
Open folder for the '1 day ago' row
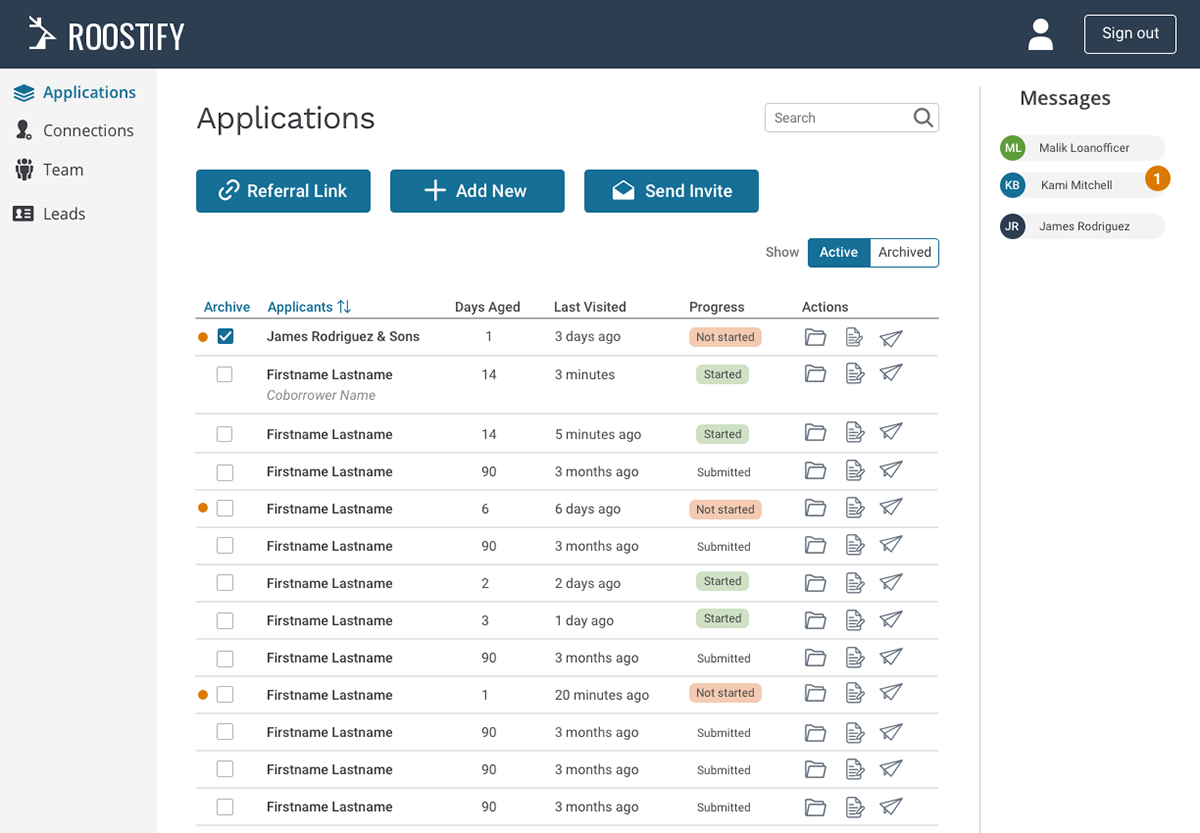click(x=816, y=620)
